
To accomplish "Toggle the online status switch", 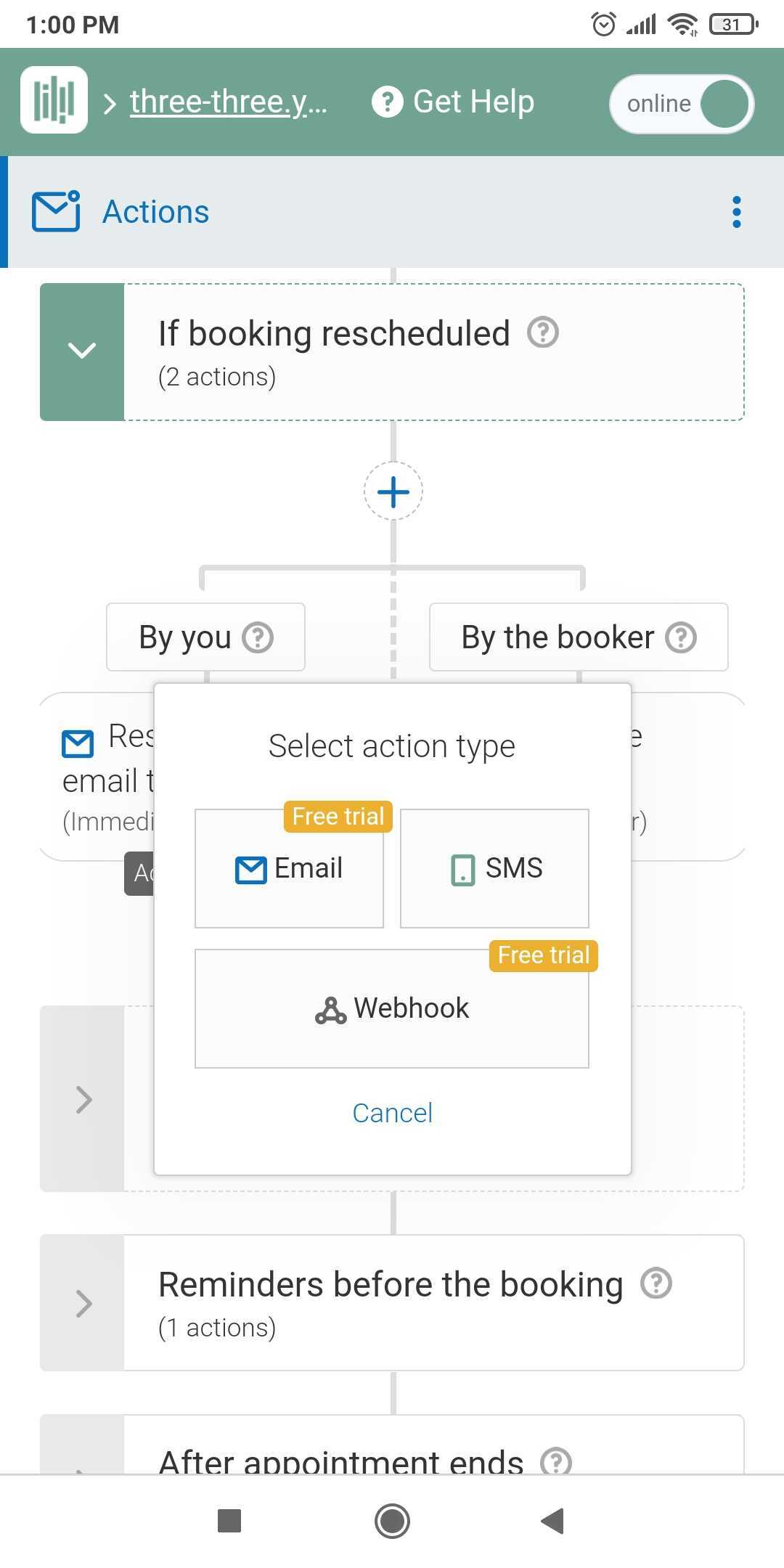I will pyautogui.click(x=682, y=104).
